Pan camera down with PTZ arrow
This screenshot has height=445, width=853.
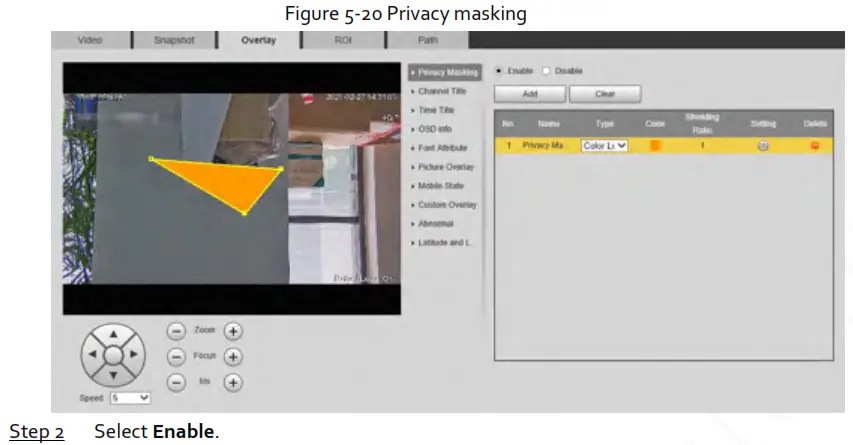(113, 375)
